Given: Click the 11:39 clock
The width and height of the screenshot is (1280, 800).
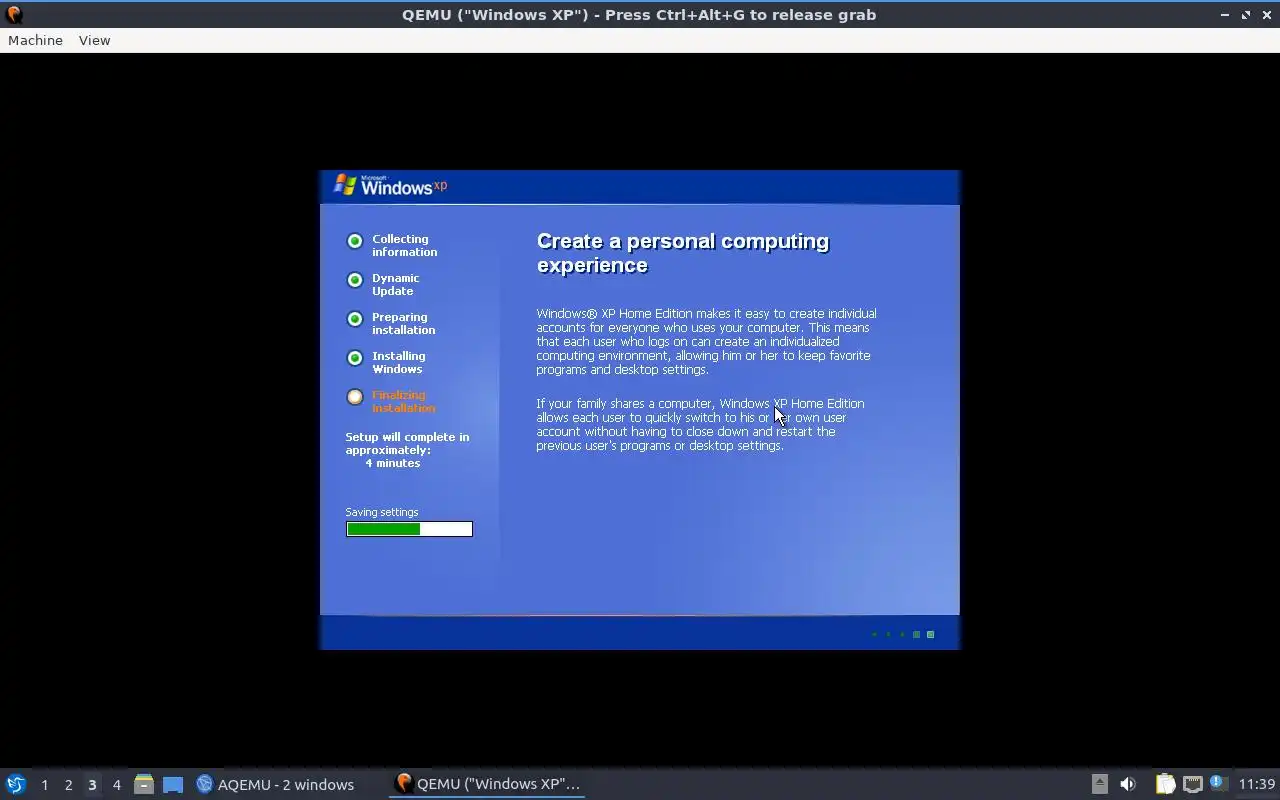Looking at the screenshot, I should click(x=1257, y=784).
